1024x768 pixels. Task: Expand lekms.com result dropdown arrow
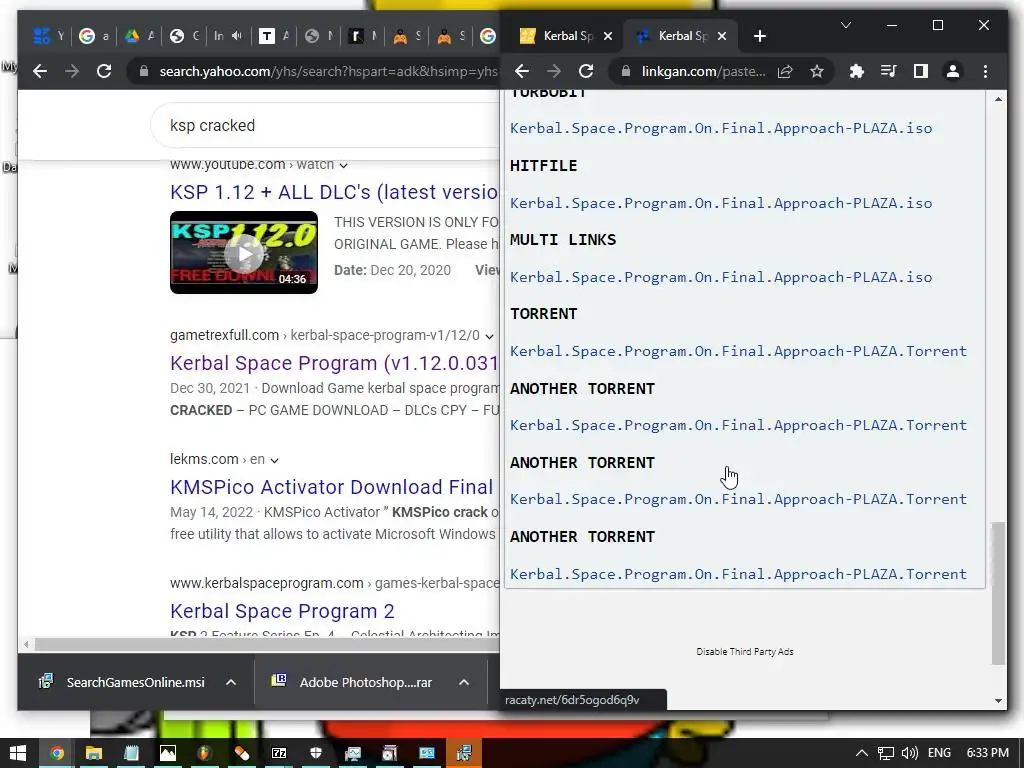(x=274, y=460)
